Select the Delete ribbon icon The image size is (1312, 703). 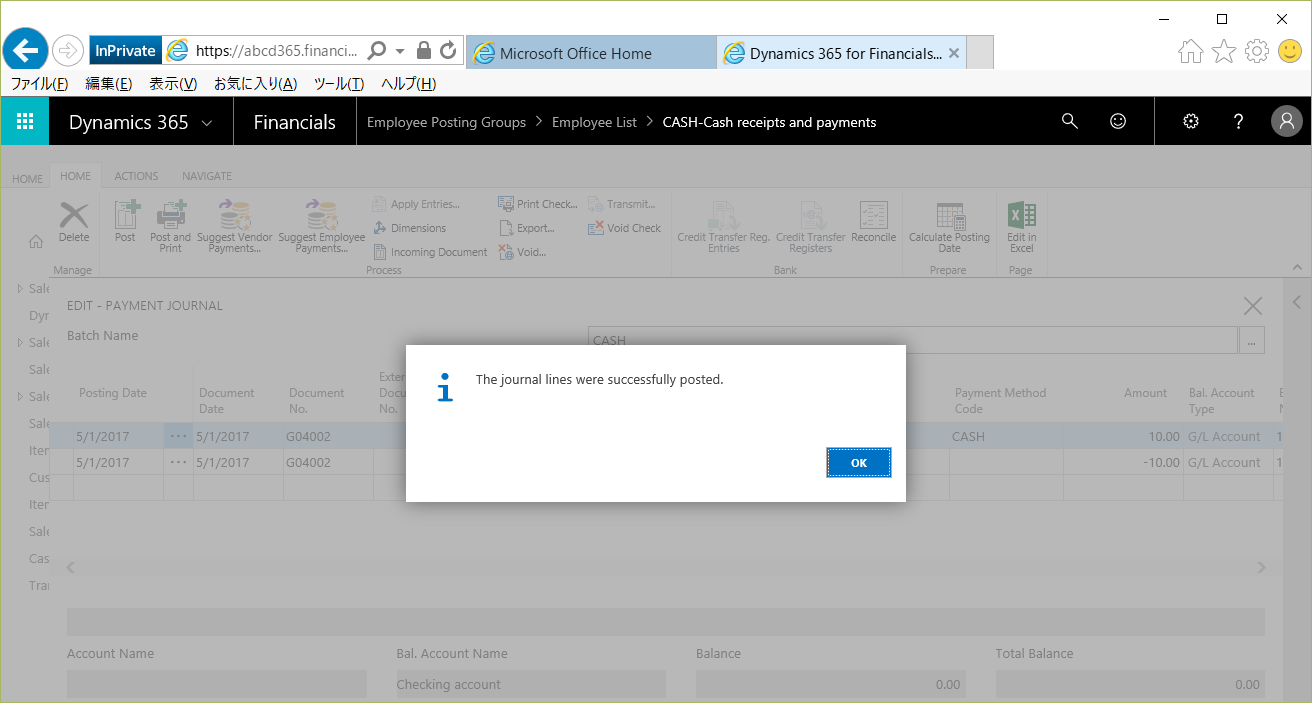(74, 222)
